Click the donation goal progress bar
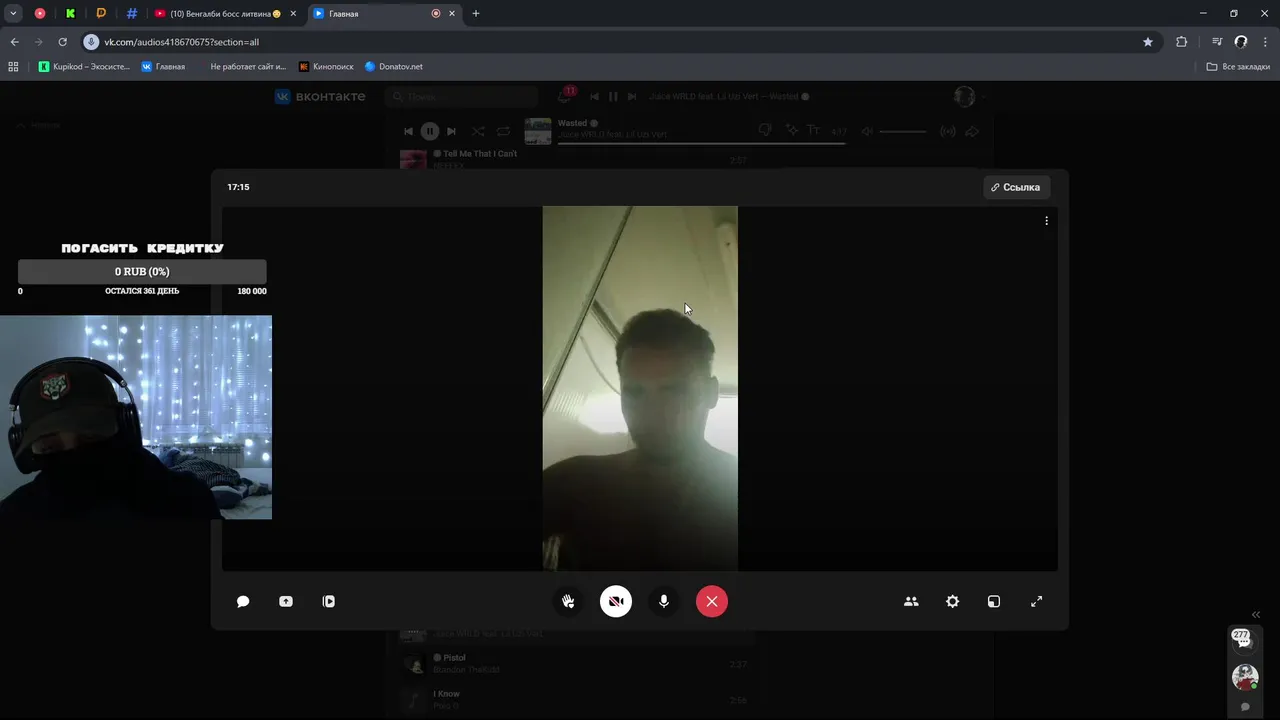 coord(142,271)
